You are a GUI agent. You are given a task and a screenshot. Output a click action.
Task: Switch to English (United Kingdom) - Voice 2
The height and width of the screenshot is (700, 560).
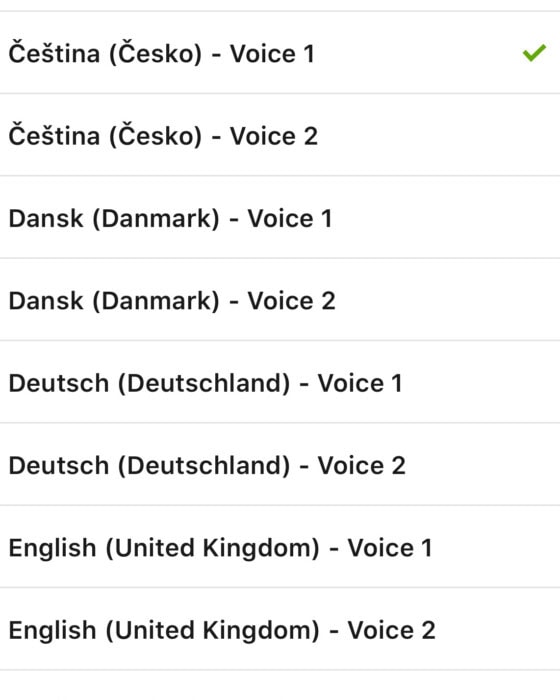point(280,629)
